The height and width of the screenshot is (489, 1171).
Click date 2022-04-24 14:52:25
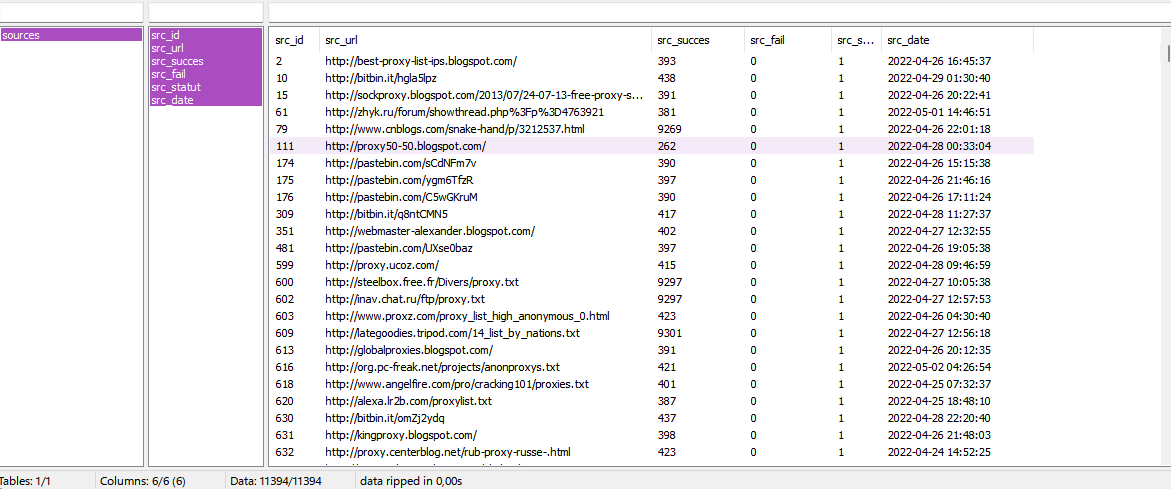point(939,452)
